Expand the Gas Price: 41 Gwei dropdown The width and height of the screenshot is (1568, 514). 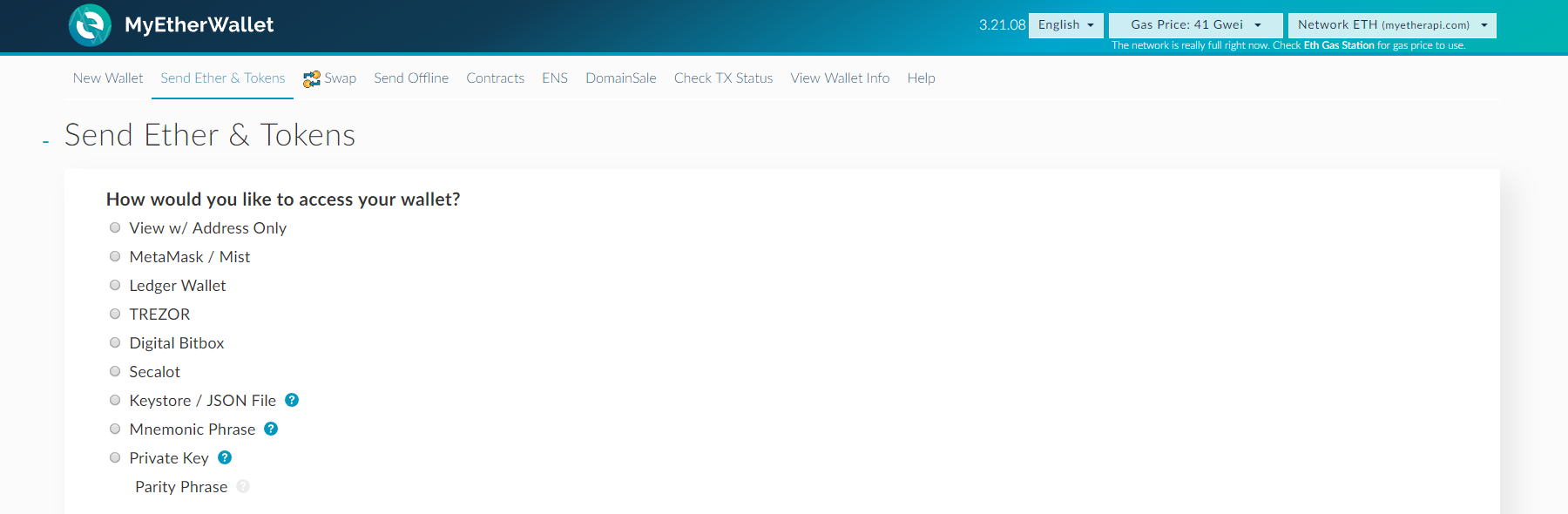(x=1196, y=25)
